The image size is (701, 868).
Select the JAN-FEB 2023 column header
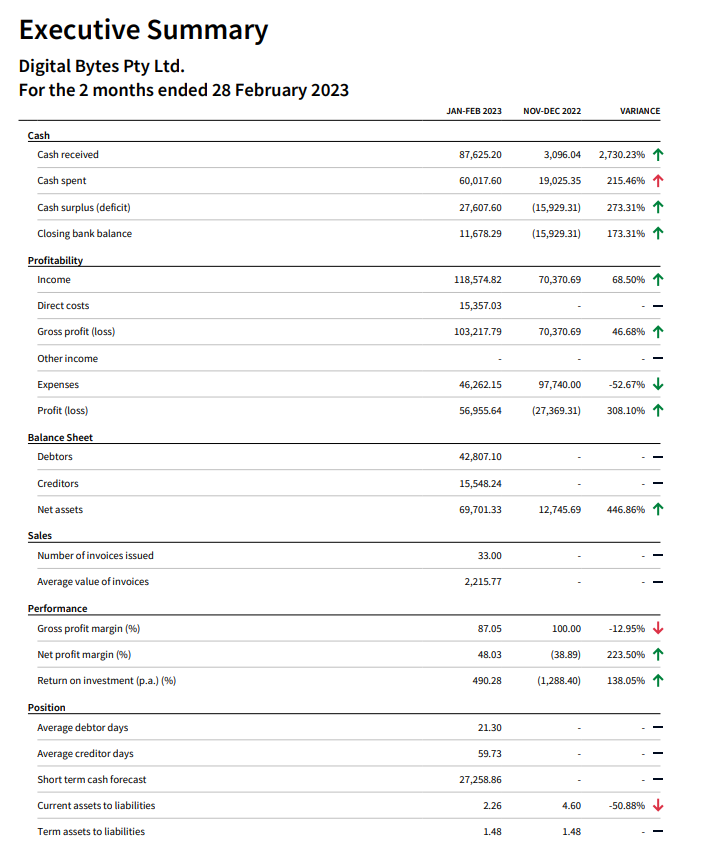(474, 111)
